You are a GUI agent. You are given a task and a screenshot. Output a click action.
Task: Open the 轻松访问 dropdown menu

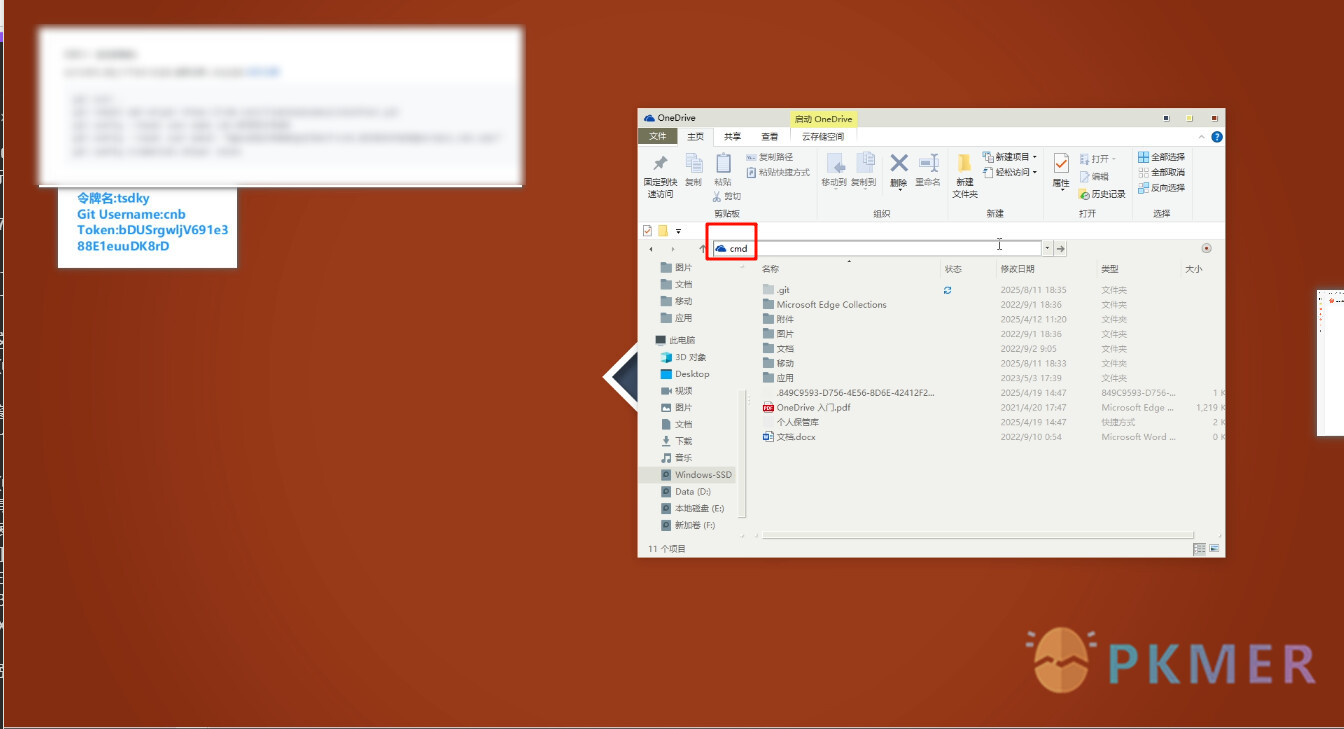[x=1036, y=172]
